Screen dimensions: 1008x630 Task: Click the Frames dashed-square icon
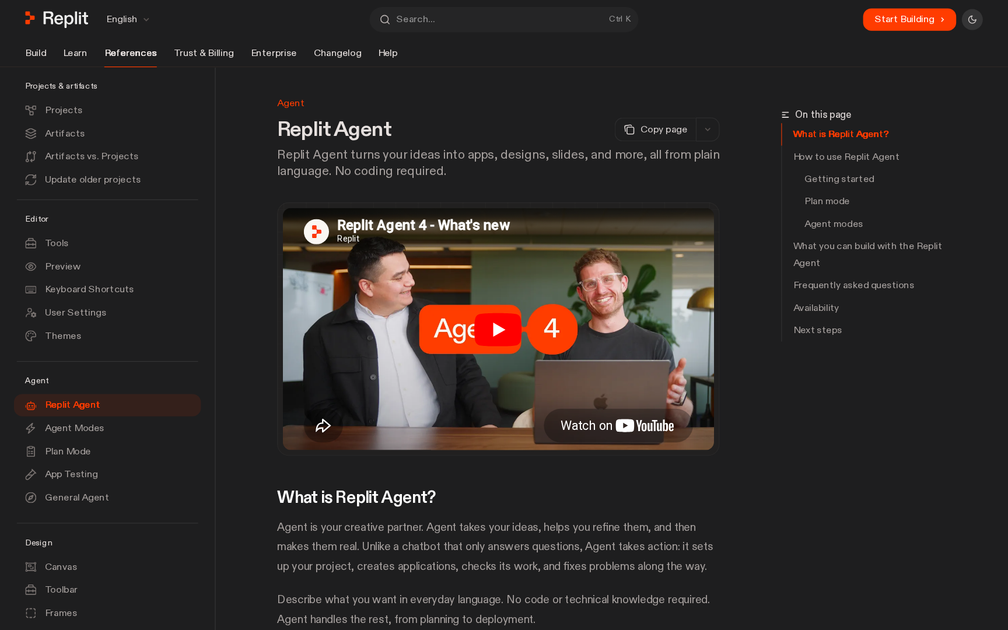point(30,613)
